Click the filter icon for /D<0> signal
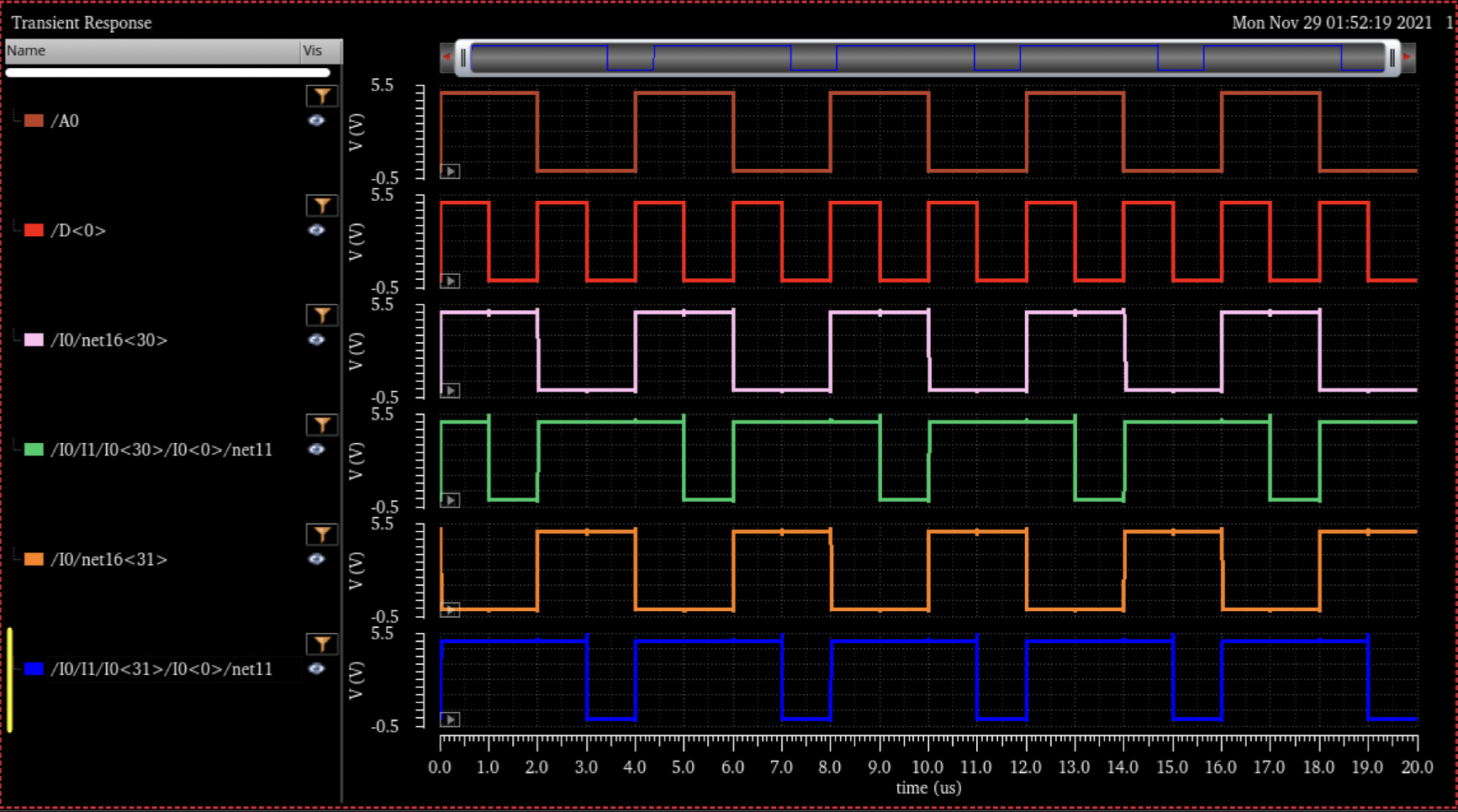The image size is (1458, 812). (321, 206)
